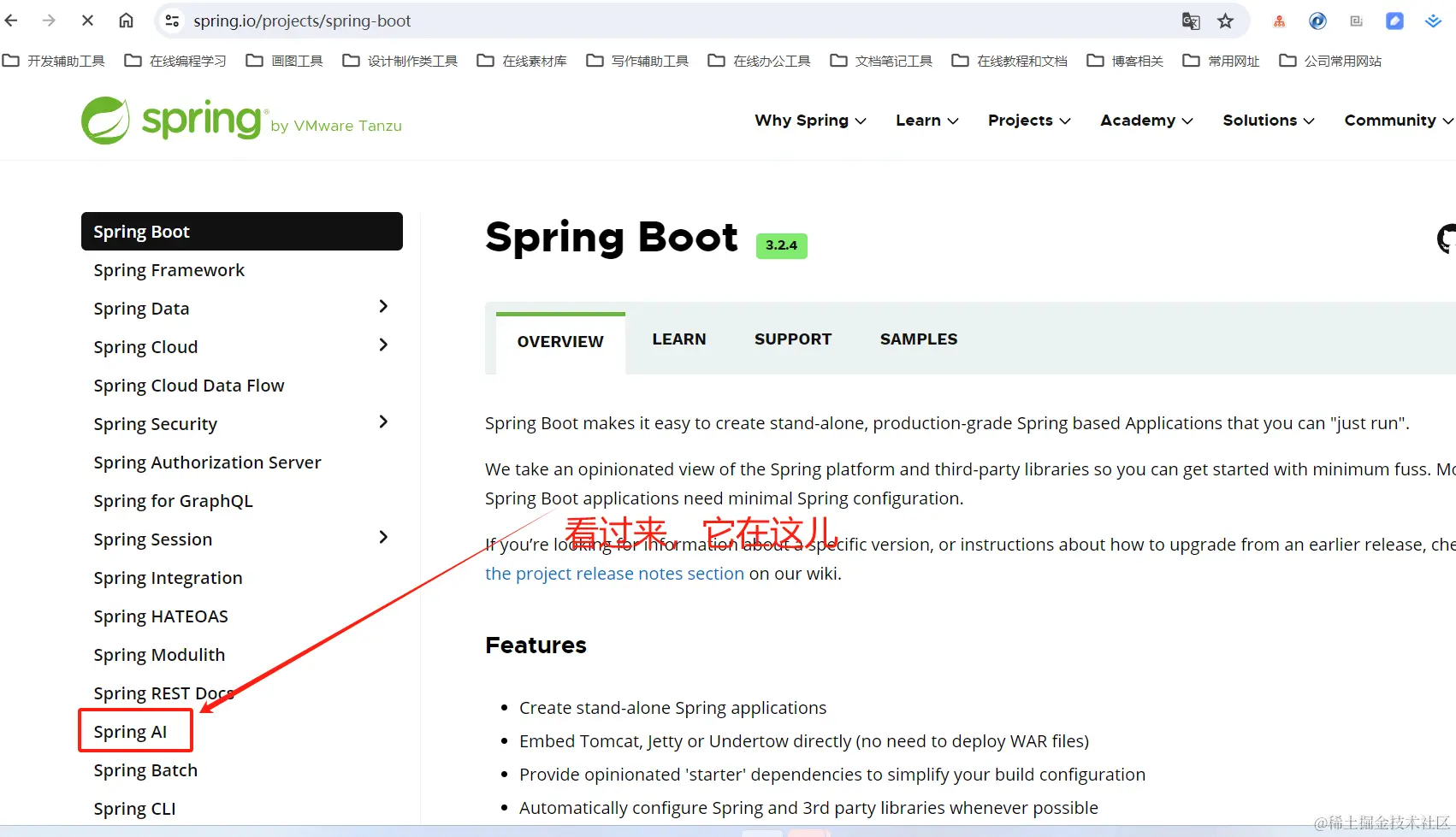1456x837 pixels.
Task: Open Spring Integration link
Action: [x=169, y=578]
